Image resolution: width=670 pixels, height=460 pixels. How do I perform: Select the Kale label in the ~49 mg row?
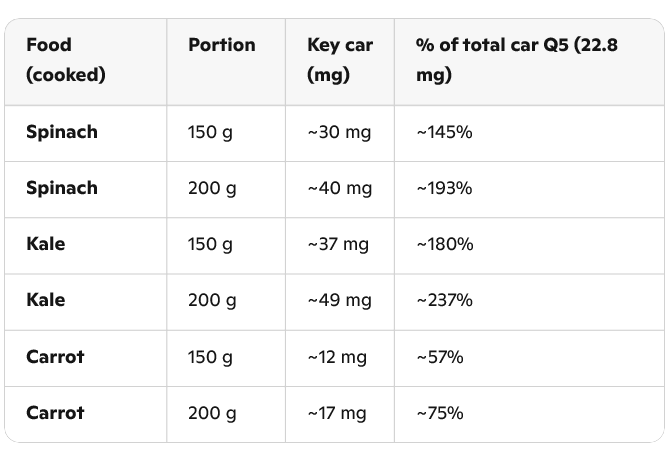pos(45,300)
